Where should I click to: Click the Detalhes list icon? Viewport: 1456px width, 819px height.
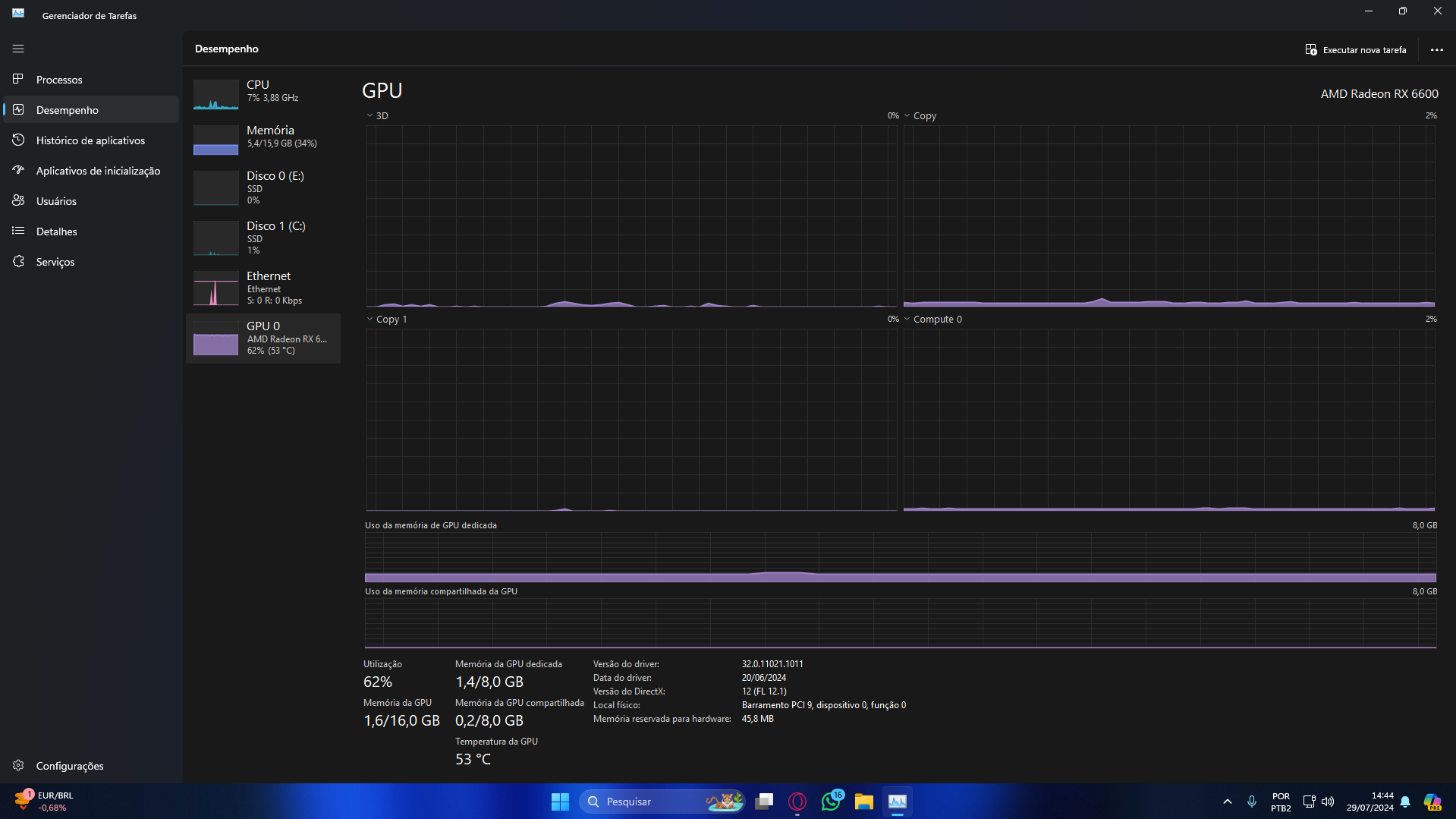[18, 231]
